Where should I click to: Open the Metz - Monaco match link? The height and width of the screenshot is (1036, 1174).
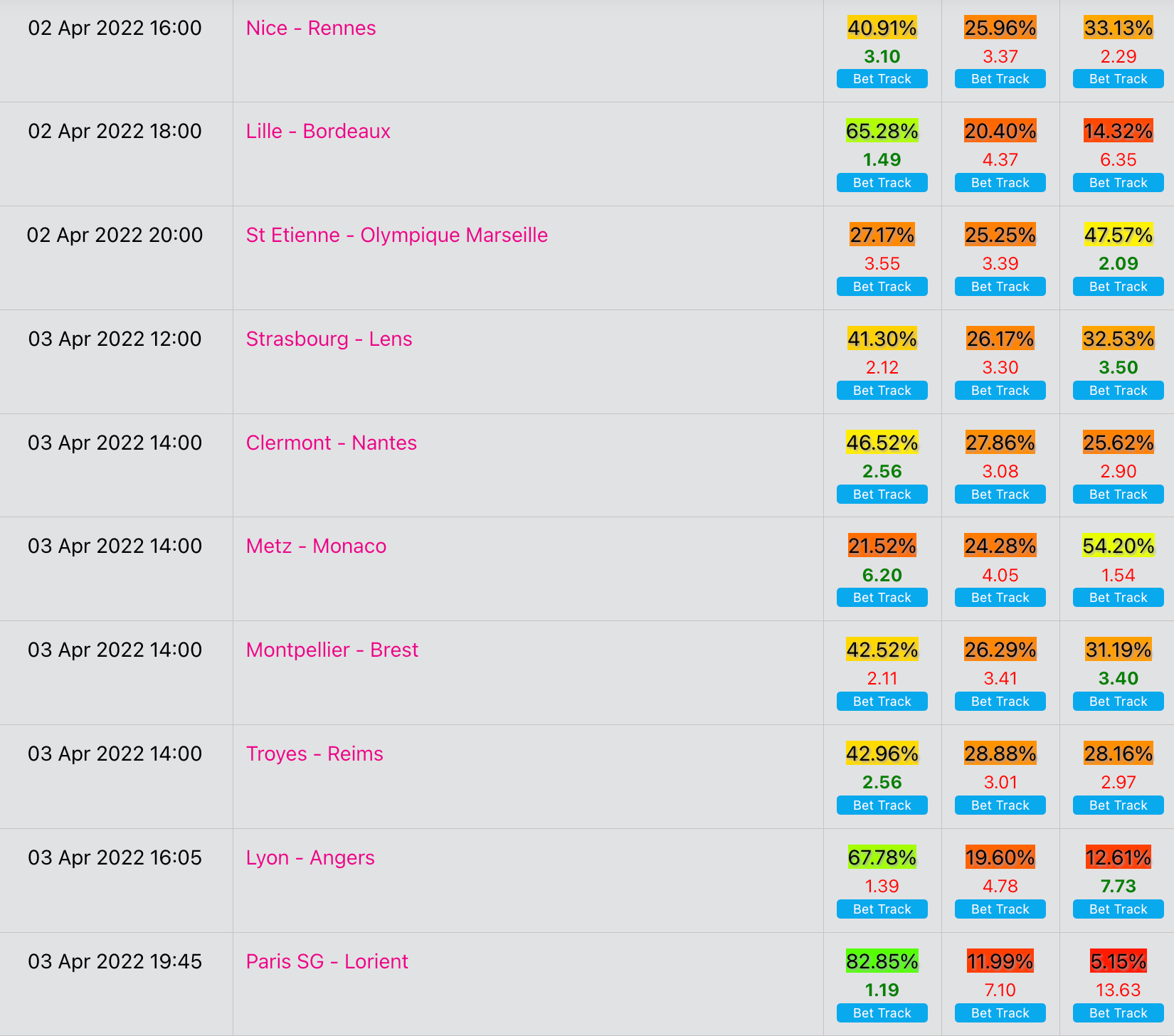(317, 546)
